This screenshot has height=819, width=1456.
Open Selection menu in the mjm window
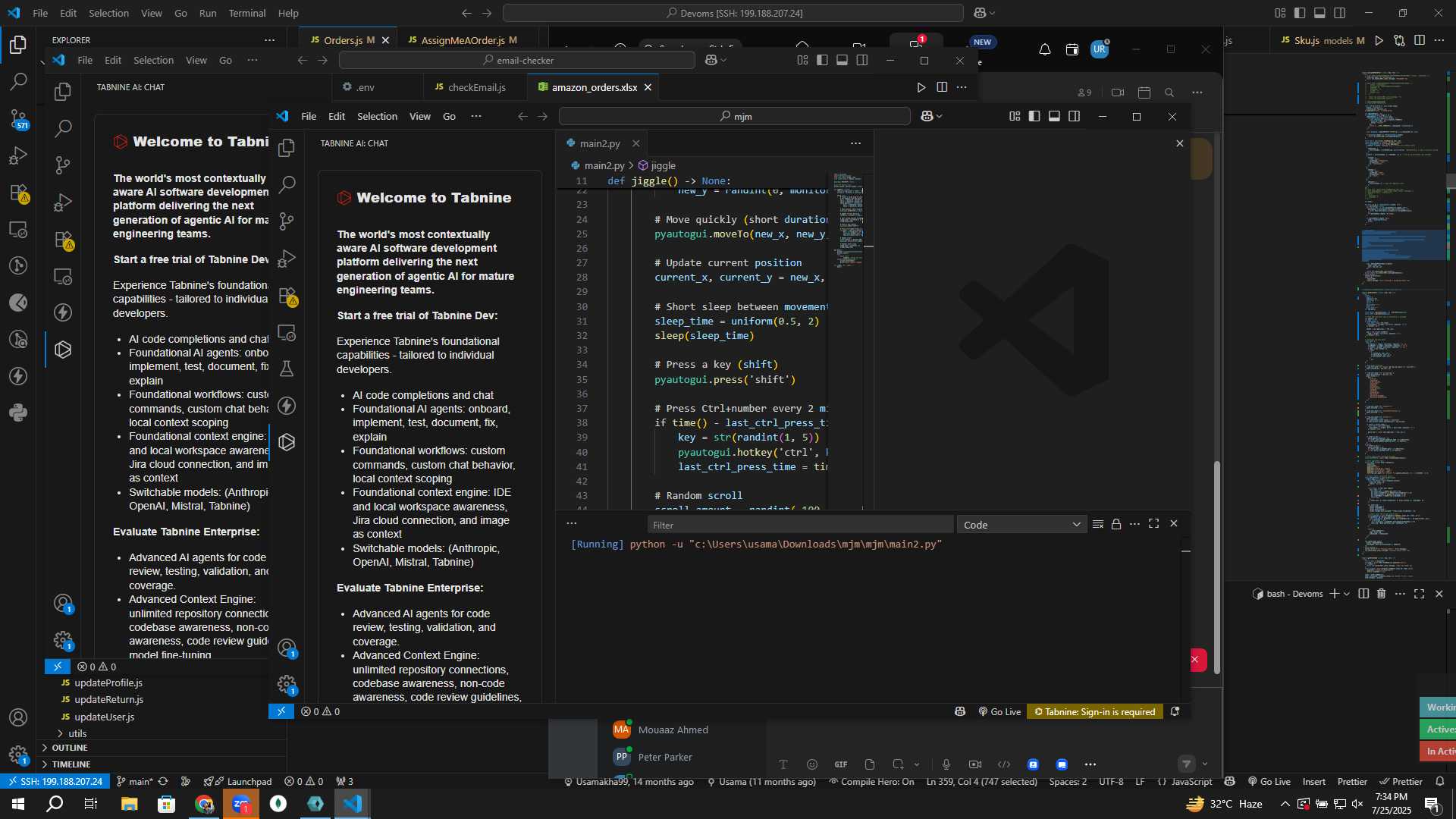pos(377,116)
